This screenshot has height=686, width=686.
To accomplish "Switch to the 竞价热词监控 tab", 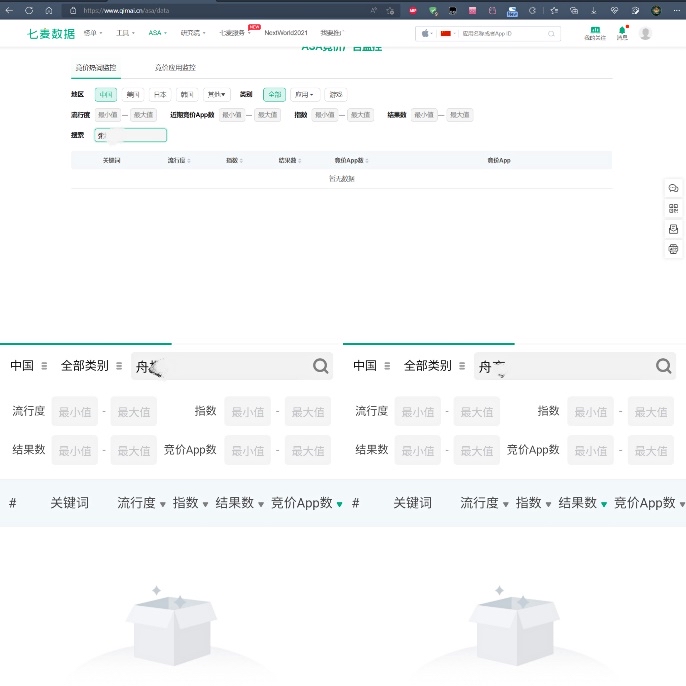I will coord(96,67).
